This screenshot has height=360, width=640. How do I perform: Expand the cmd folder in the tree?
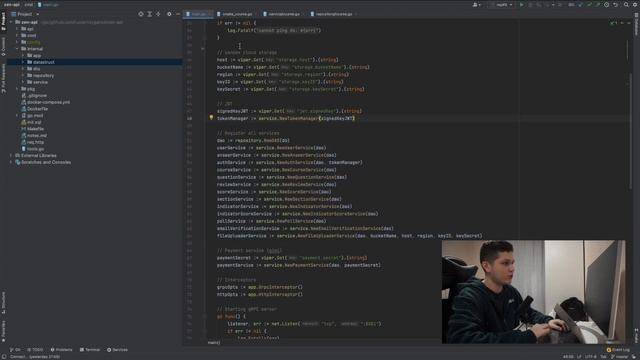(17, 35)
